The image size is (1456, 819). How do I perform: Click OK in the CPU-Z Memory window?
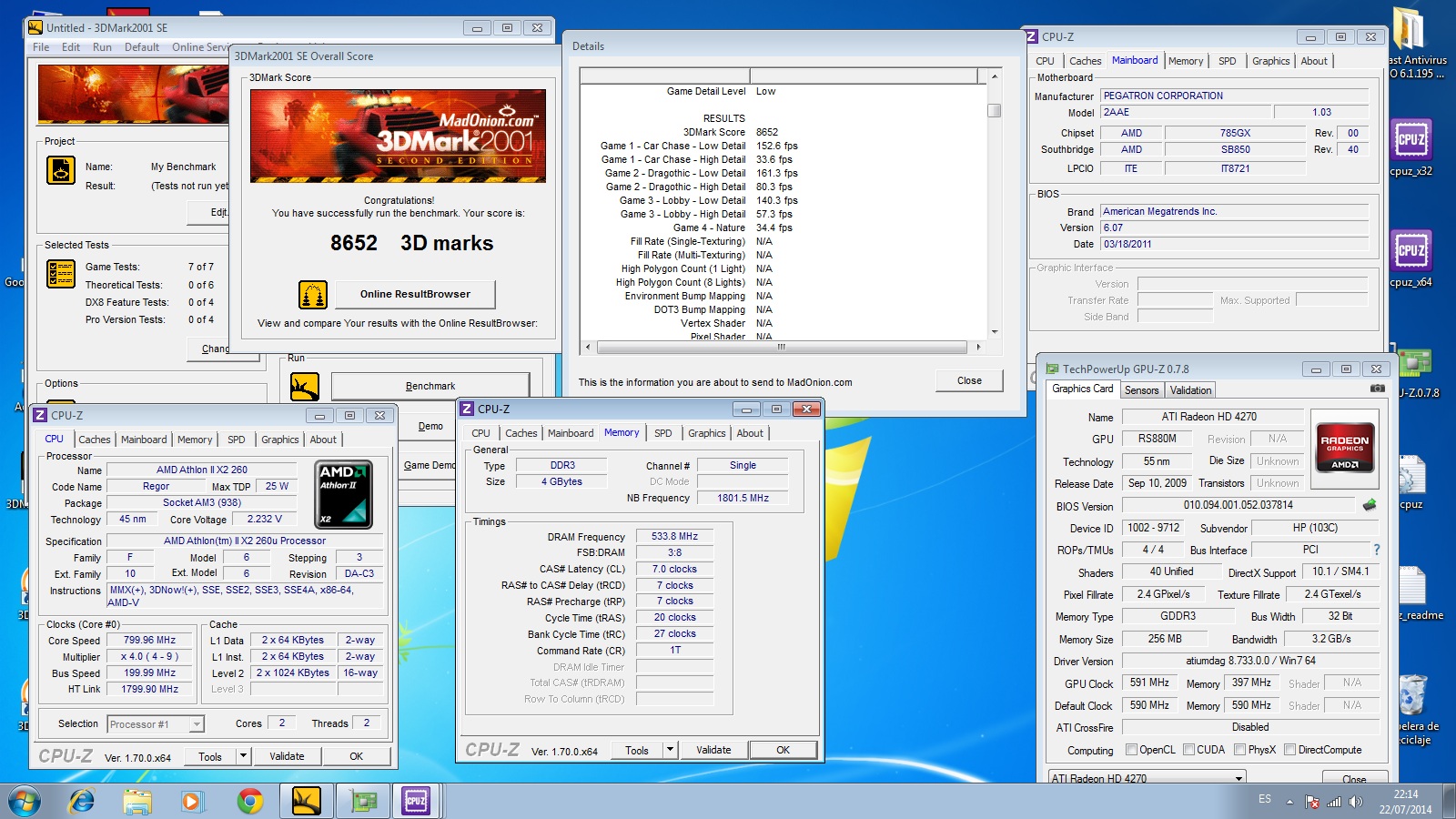click(x=783, y=750)
